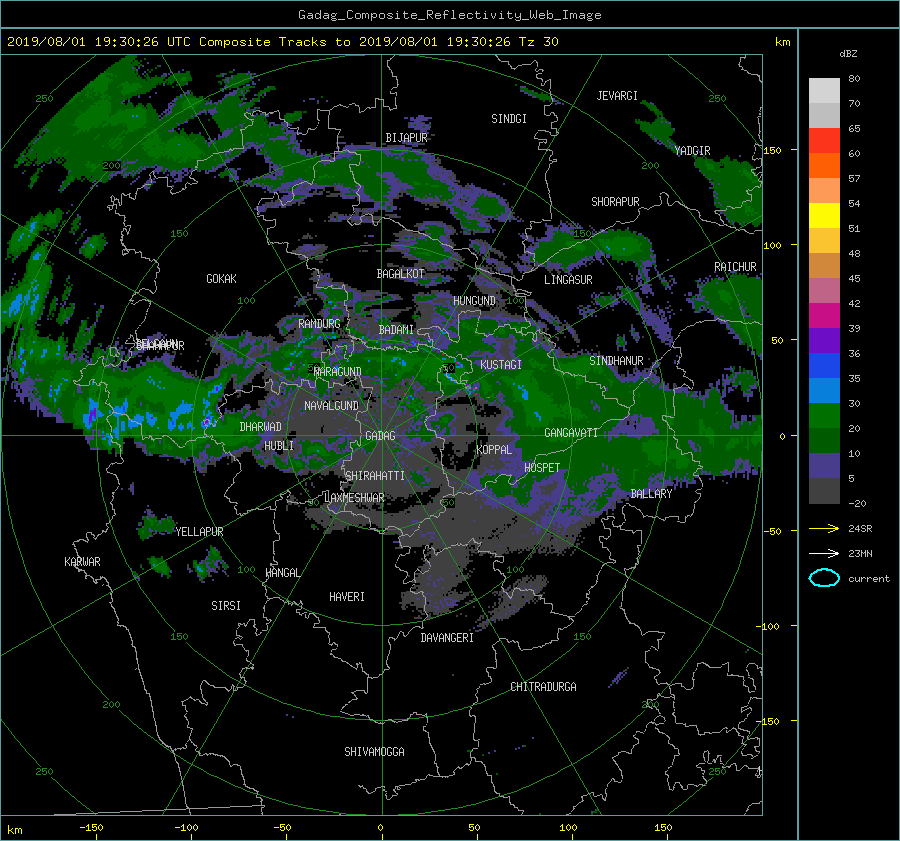Click the 150 tick on right axis
Viewport: 900px width, 841px height.
[x=773, y=150]
